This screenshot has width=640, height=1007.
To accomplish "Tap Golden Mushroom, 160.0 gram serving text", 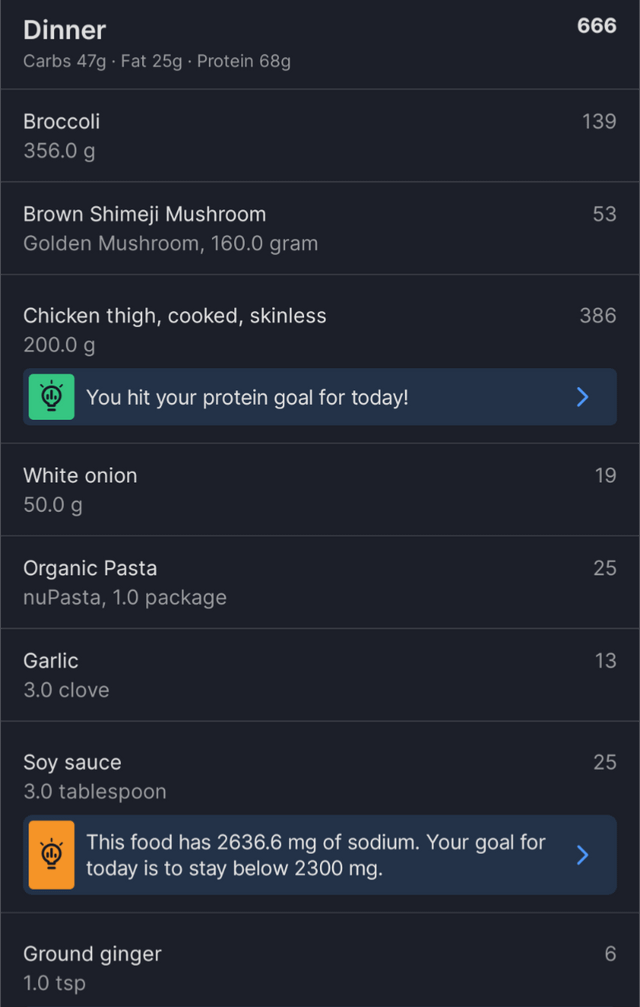I will click(x=170, y=243).
